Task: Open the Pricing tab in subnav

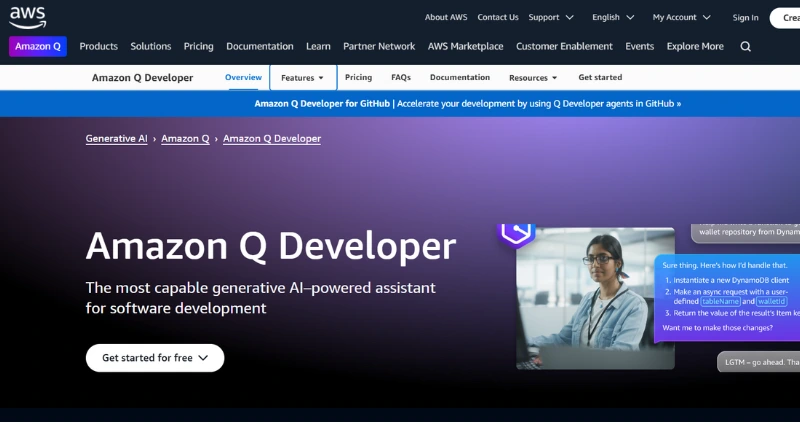Action: (x=358, y=77)
